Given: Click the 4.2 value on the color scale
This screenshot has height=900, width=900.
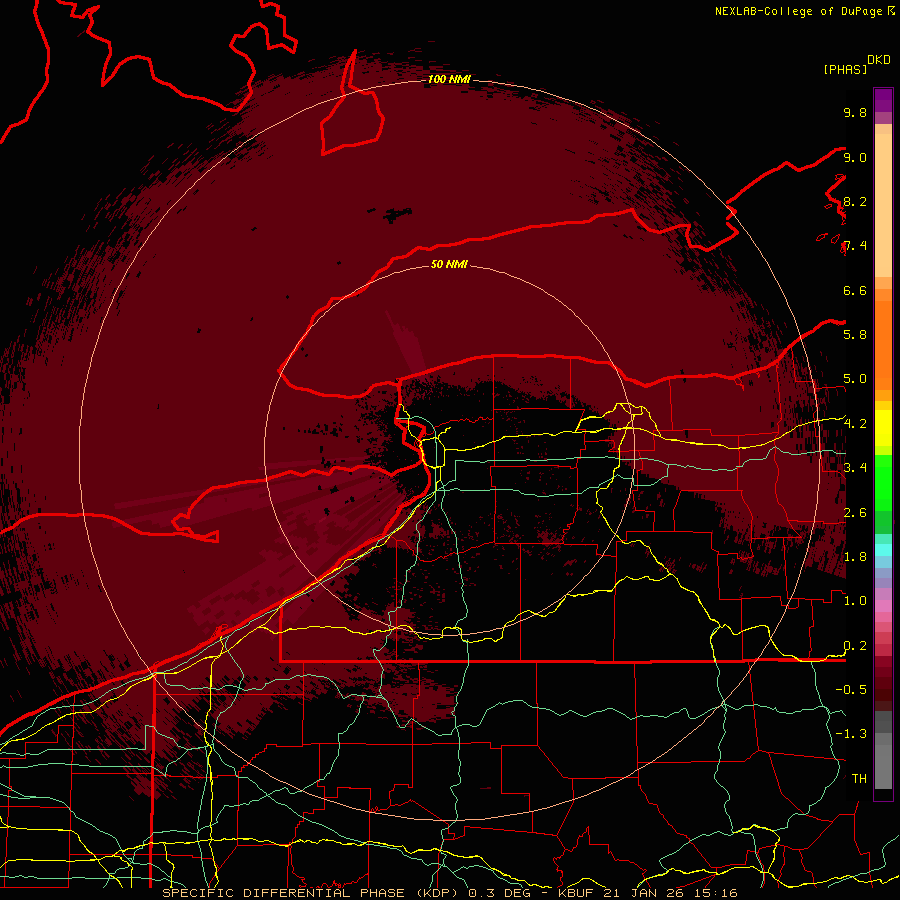Looking at the screenshot, I should [x=855, y=424].
